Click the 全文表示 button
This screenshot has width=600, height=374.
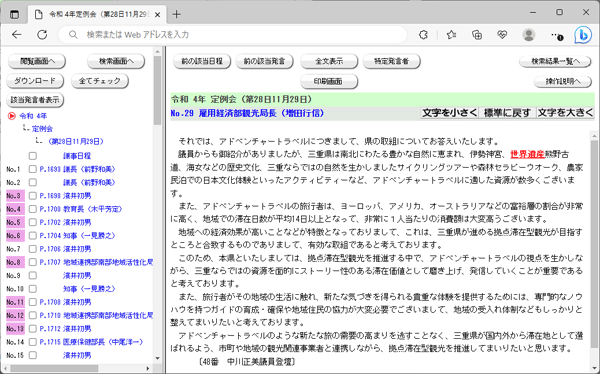[x=329, y=61]
